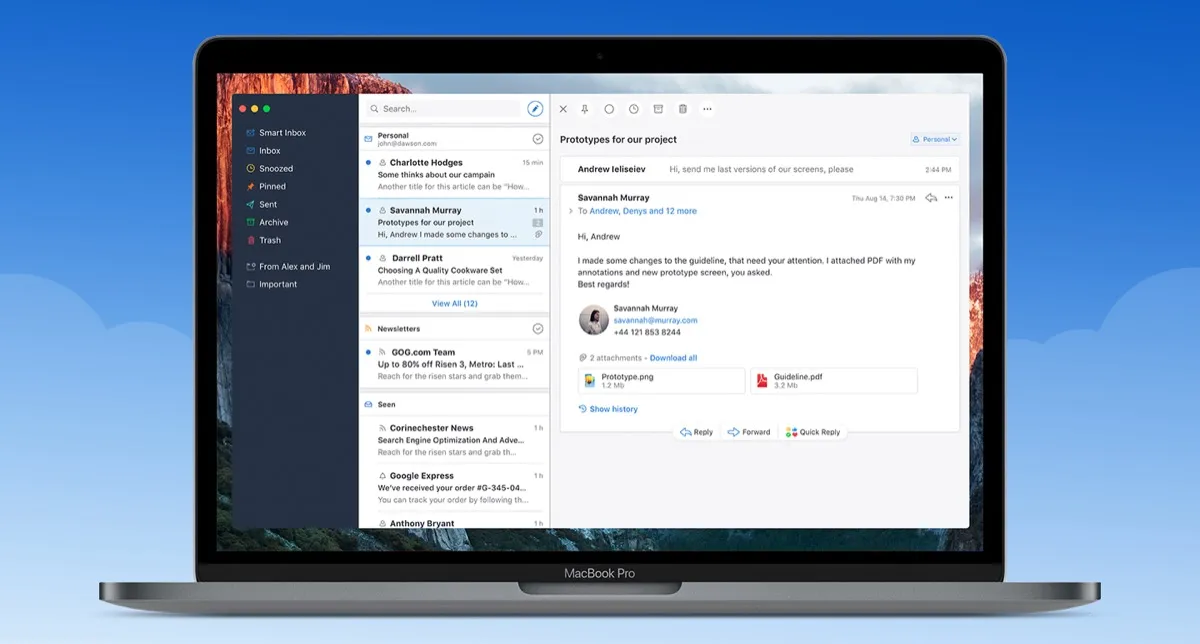Click the Sent paper-plane icon in sidebar
This screenshot has width=1200, height=644.
tap(251, 204)
